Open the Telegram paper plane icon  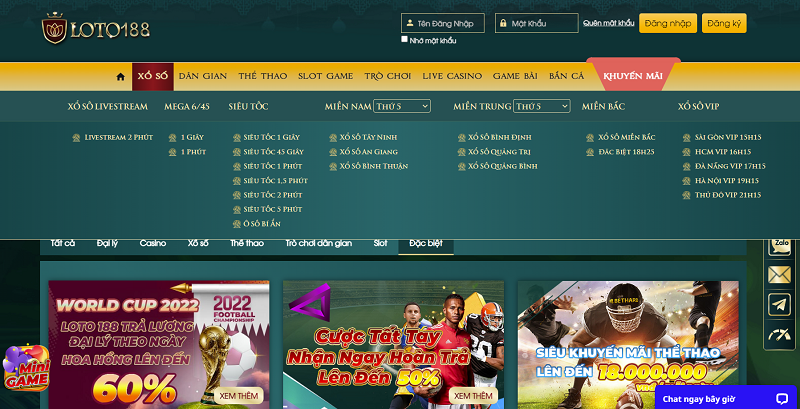(x=779, y=304)
